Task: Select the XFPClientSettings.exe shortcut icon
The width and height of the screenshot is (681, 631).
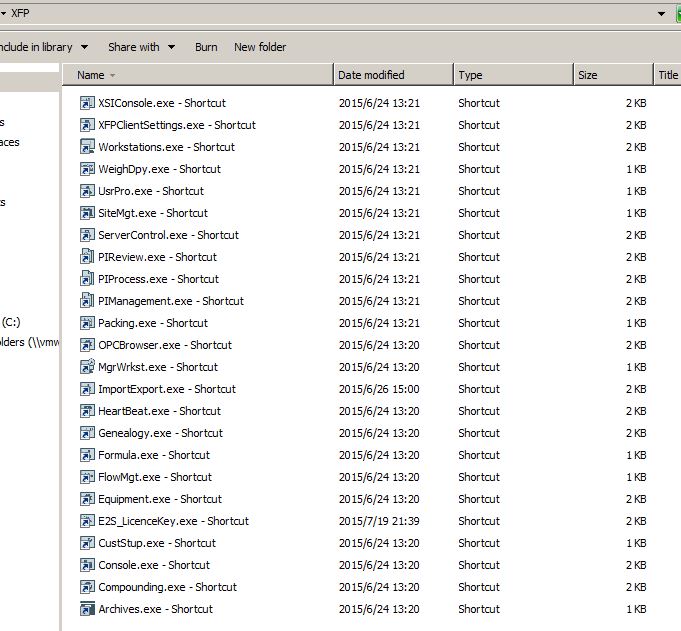Action: click(x=87, y=125)
